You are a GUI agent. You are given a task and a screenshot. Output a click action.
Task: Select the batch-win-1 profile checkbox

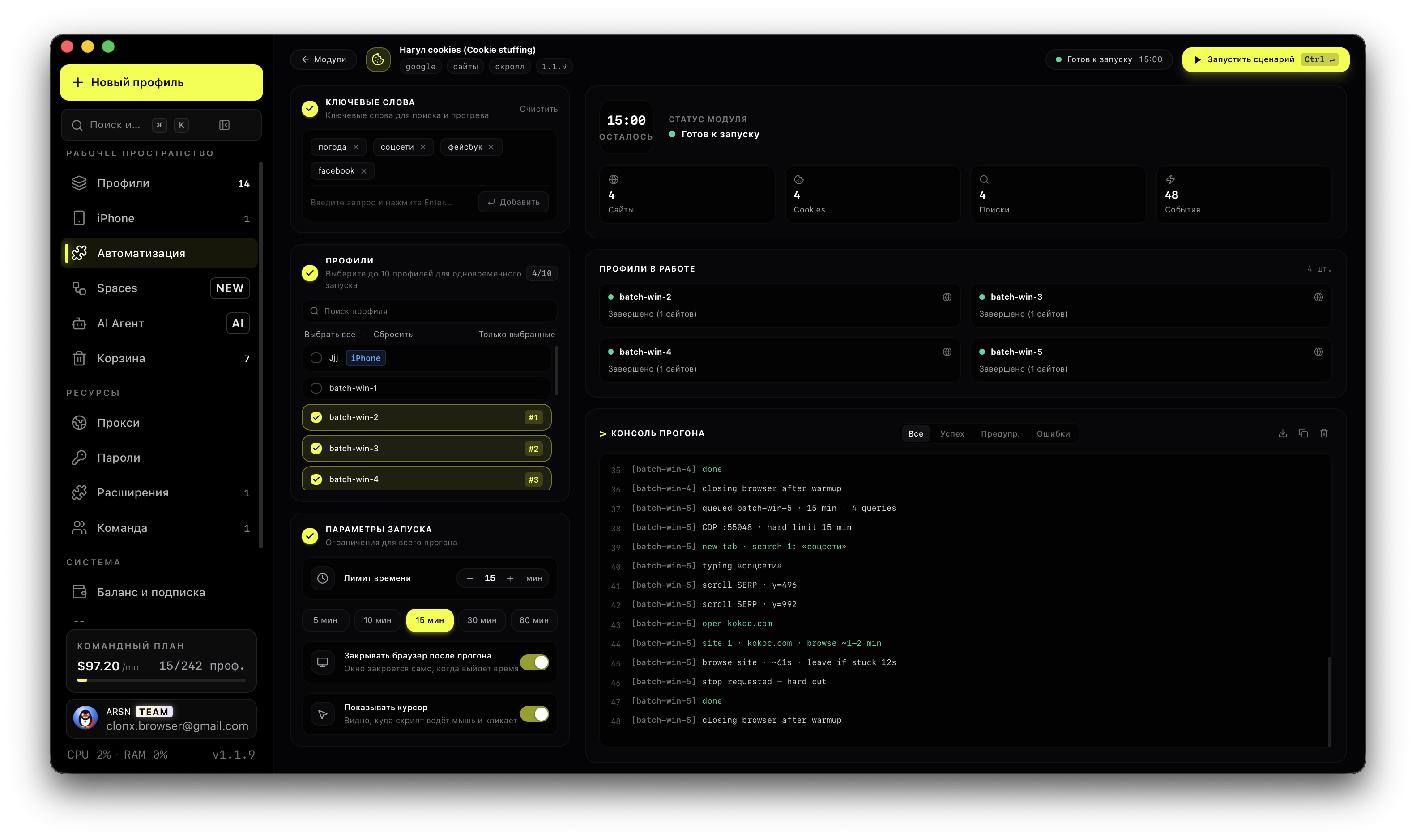pos(316,388)
